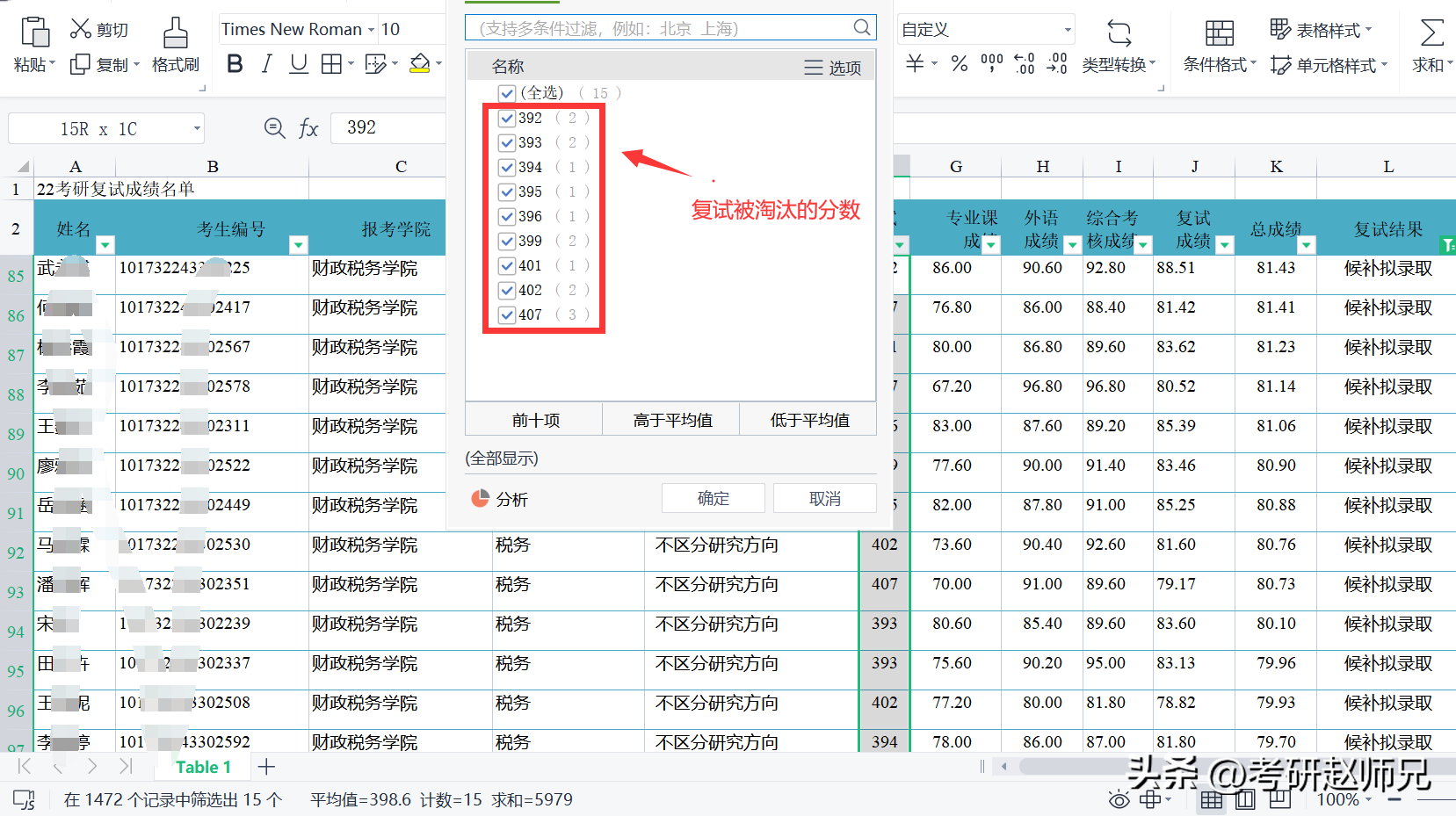Image resolution: width=1456 pixels, height=816 pixels.
Task: Open the 选项 options menu
Action: [x=832, y=68]
